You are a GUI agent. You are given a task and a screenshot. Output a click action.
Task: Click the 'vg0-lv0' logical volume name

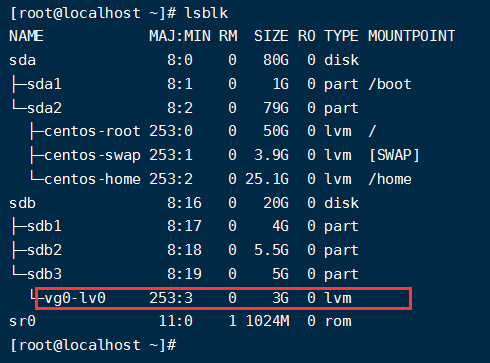click(x=75, y=298)
